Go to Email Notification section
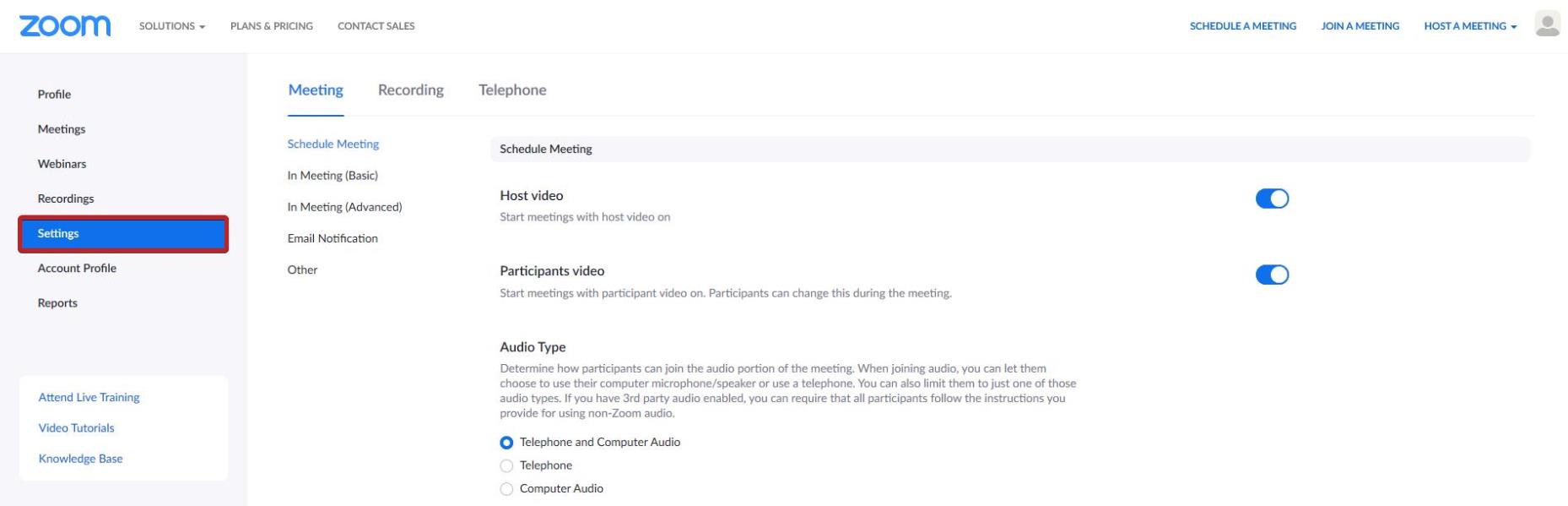Viewport: 1568px width, 506px height. [x=333, y=238]
